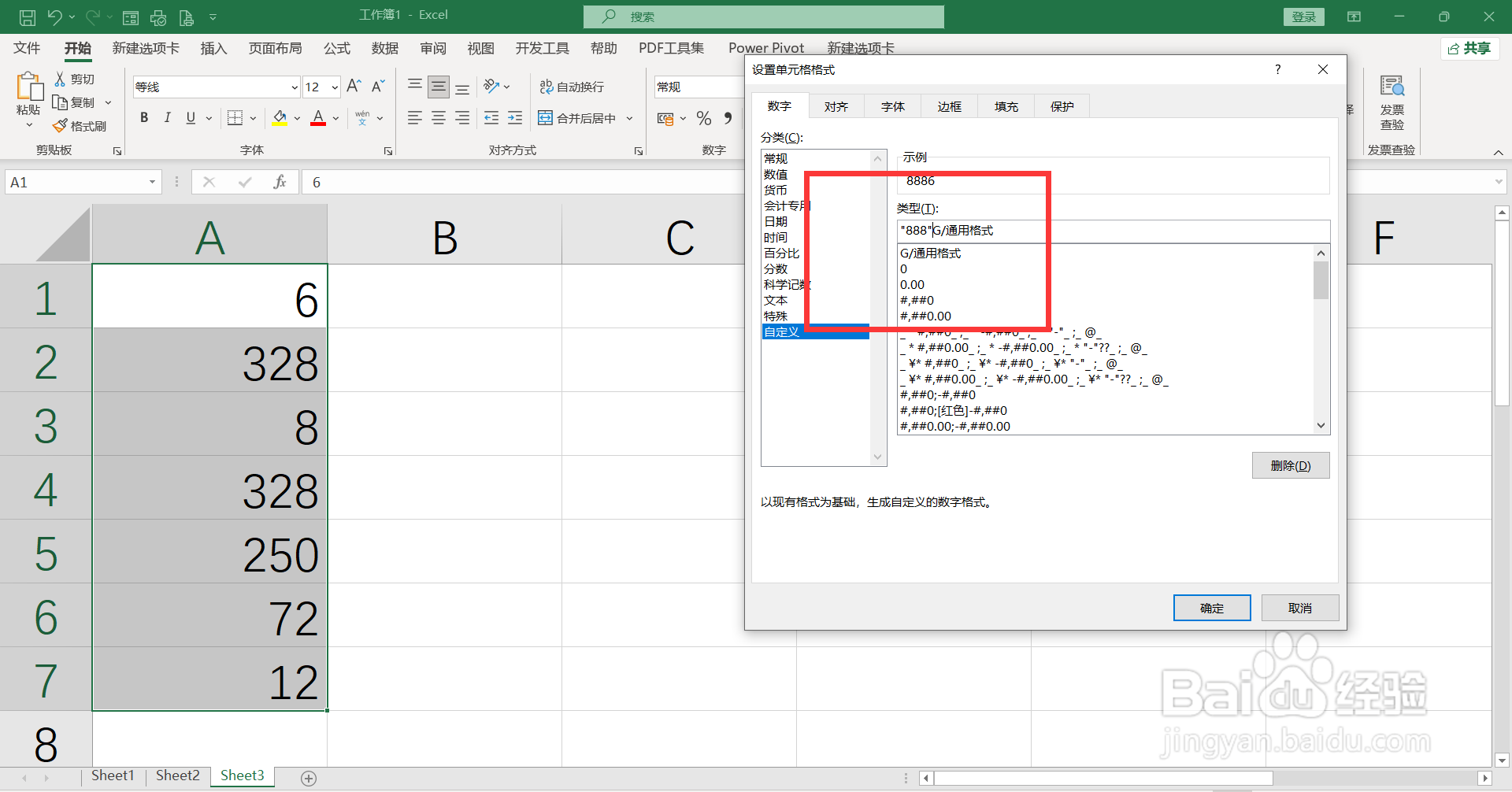Switch to Sheet1 tab
The height and width of the screenshot is (792, 1512).
click(113, 776)
